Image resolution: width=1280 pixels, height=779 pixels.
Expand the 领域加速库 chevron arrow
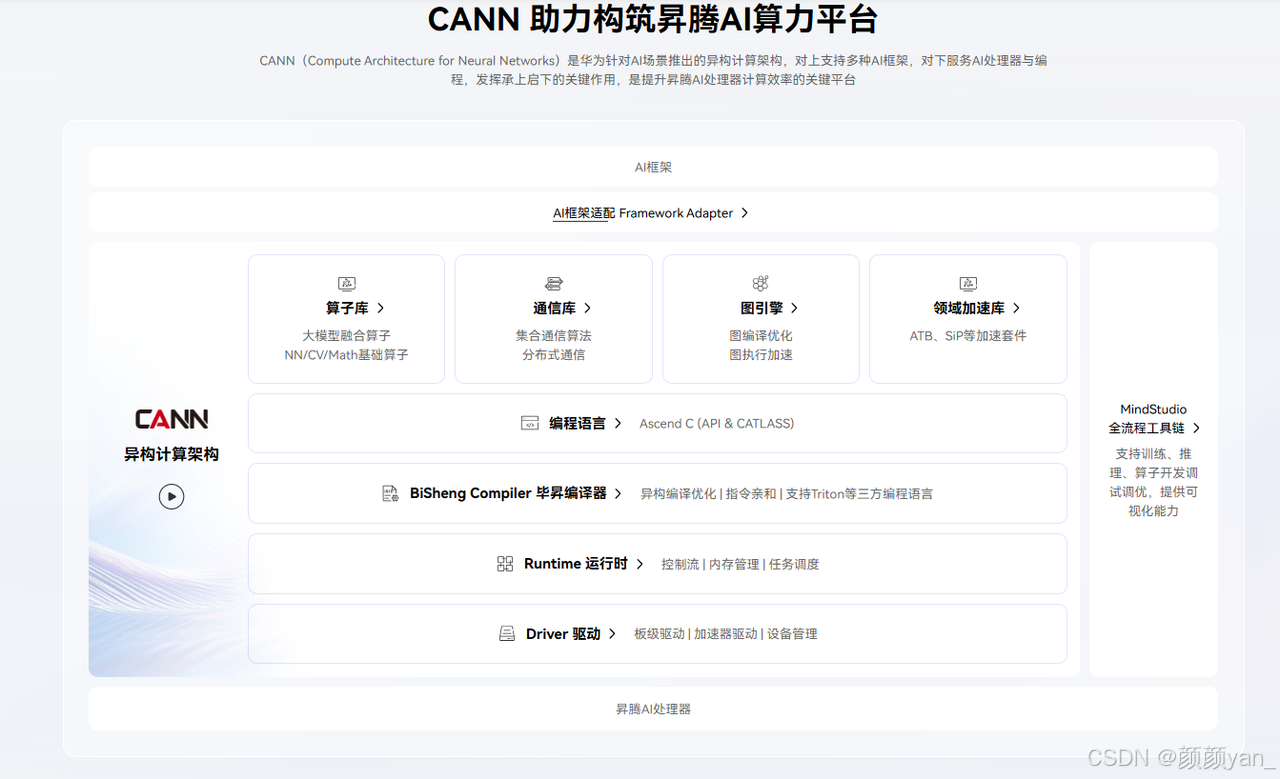(x=1016, y=308)
